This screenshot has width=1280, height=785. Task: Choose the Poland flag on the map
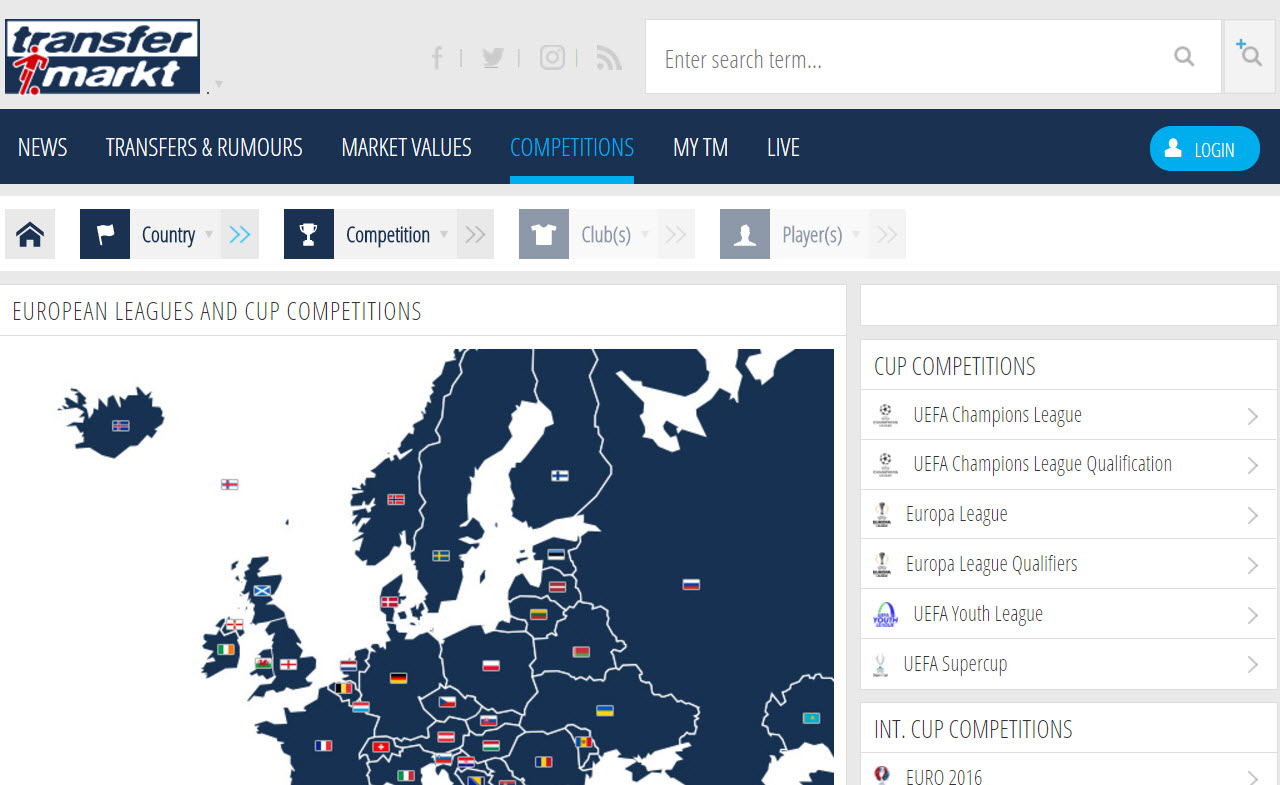pyautogui.click(x=491, y=665)
